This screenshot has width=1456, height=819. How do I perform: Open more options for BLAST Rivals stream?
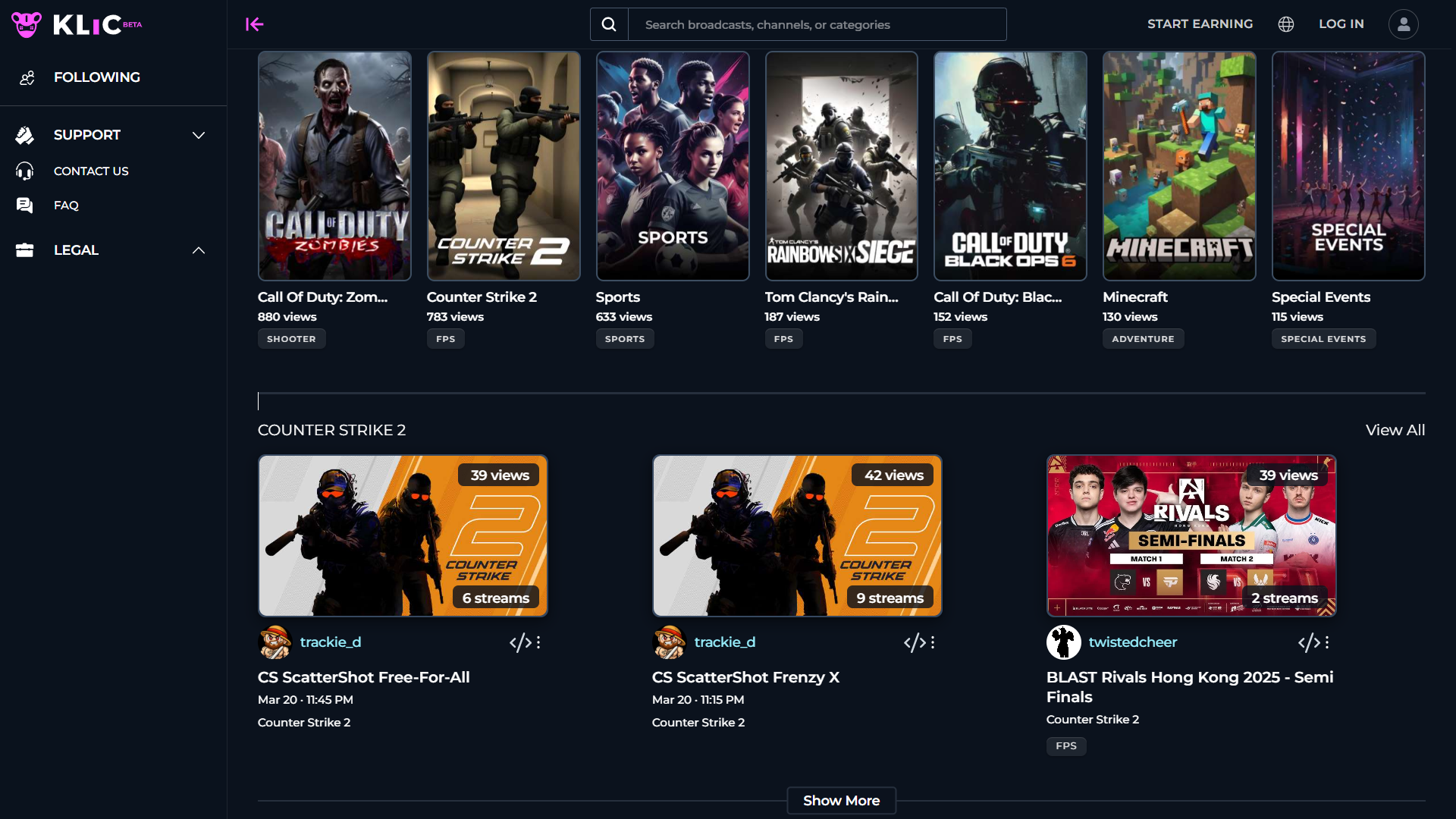[x=1327, y=643]
